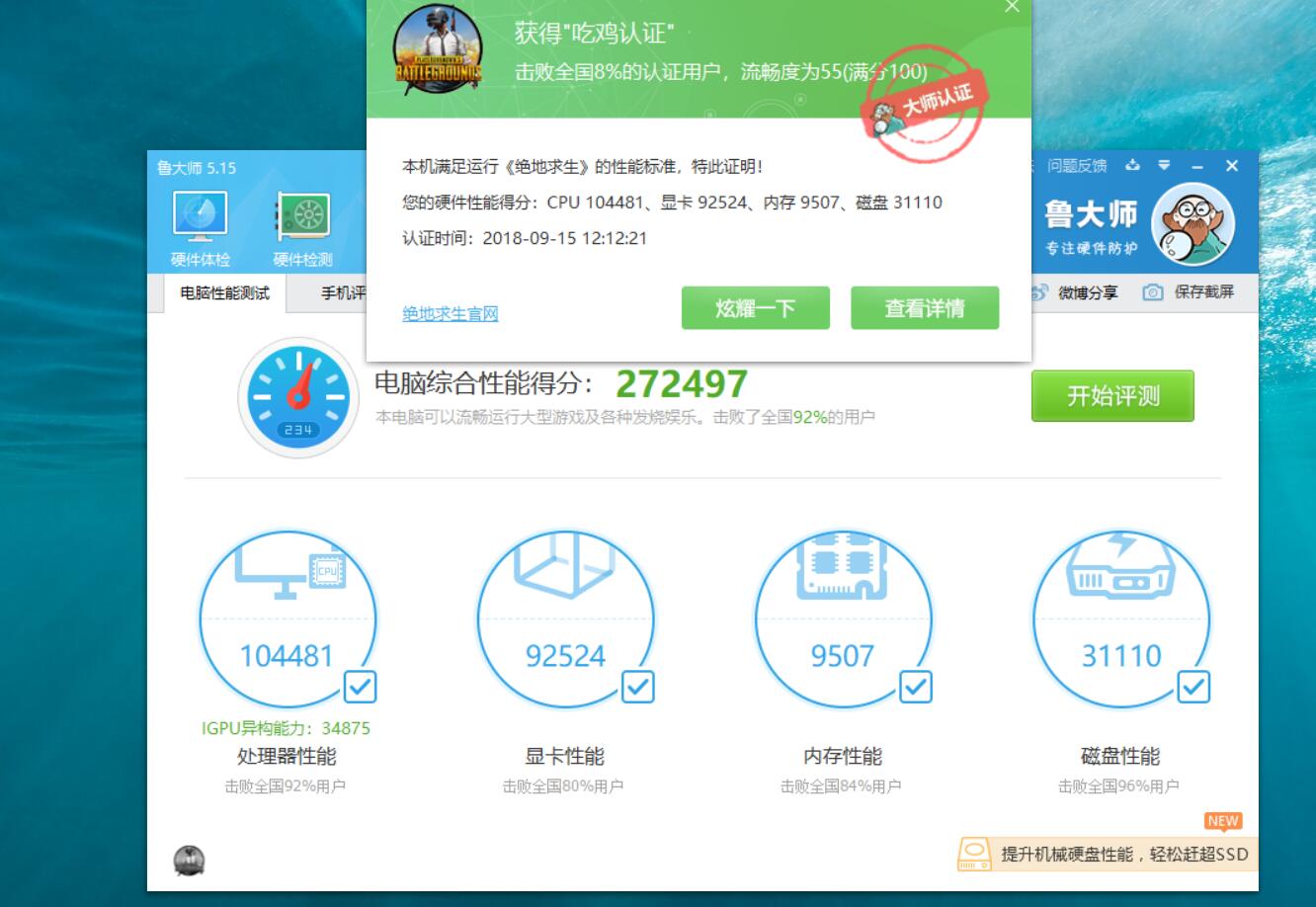Click the 保存截屏 camera icon
The image size is (1316, 907).
[1154, 292]
